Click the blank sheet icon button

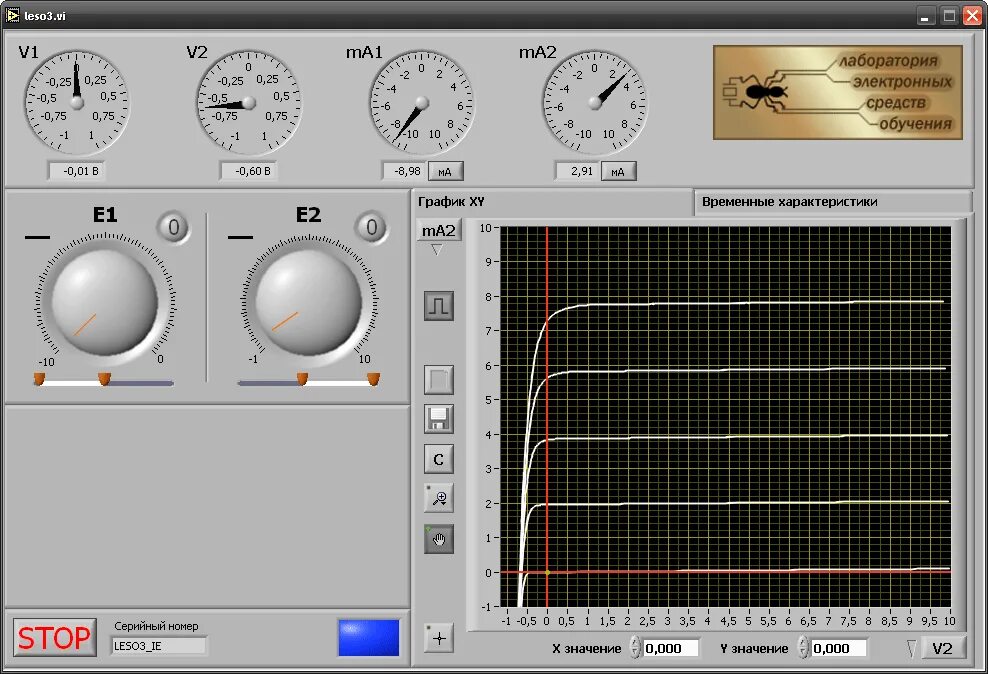439,380
